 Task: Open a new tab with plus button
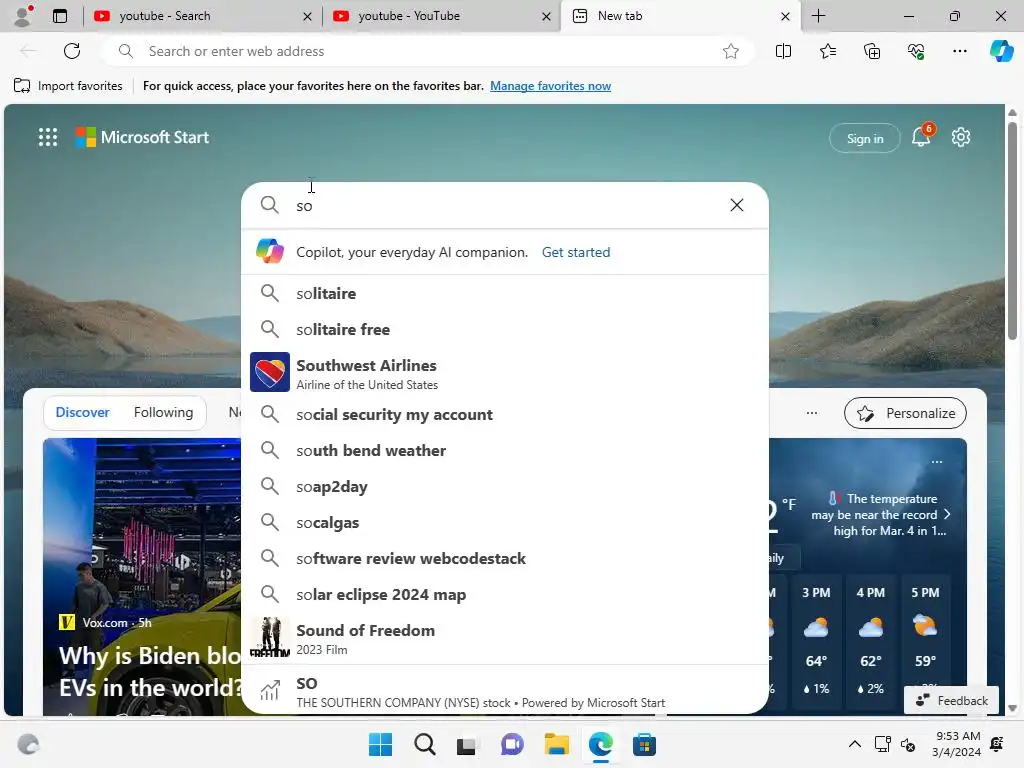[818, 16]
